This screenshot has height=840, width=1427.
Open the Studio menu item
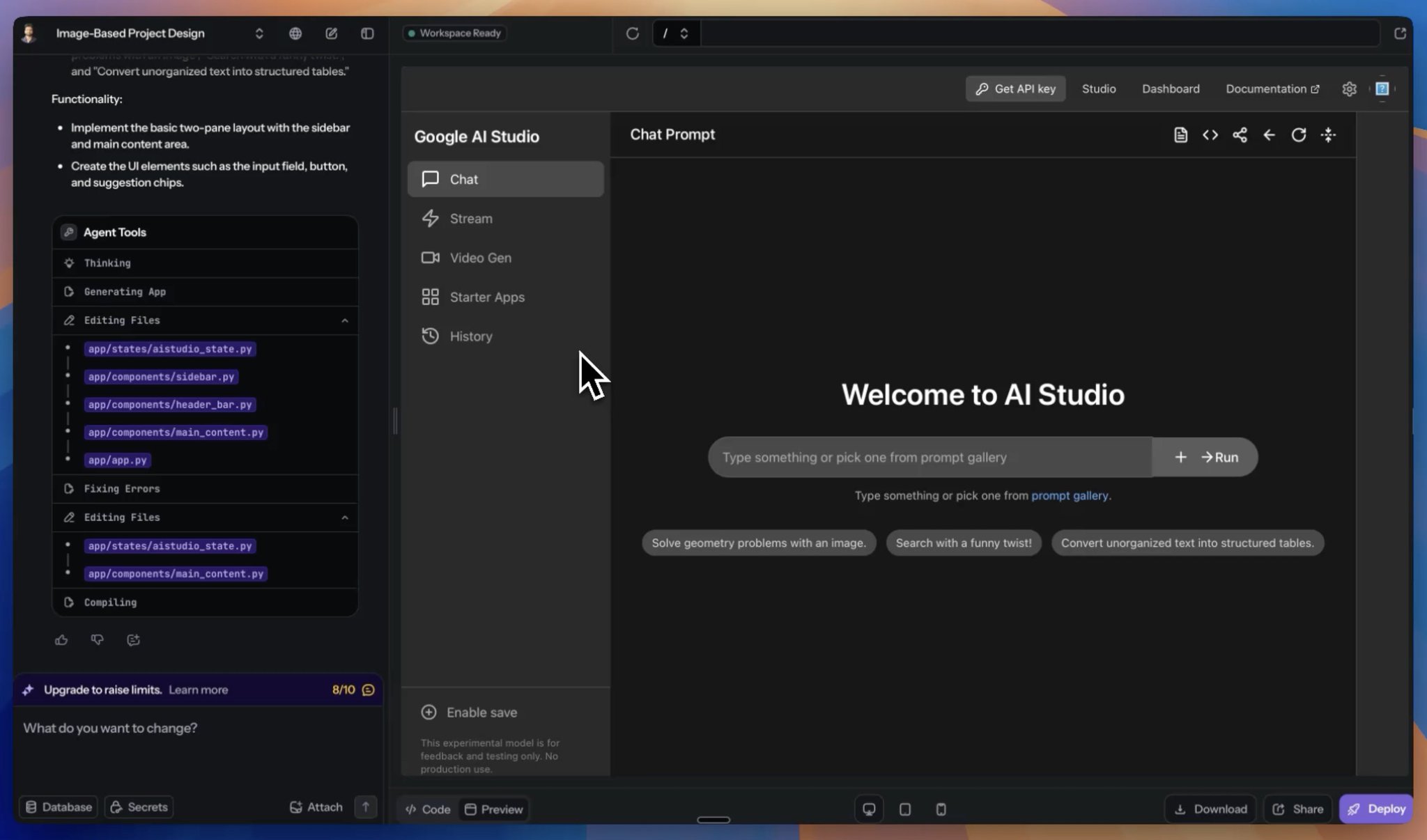tap(1099, 88)
